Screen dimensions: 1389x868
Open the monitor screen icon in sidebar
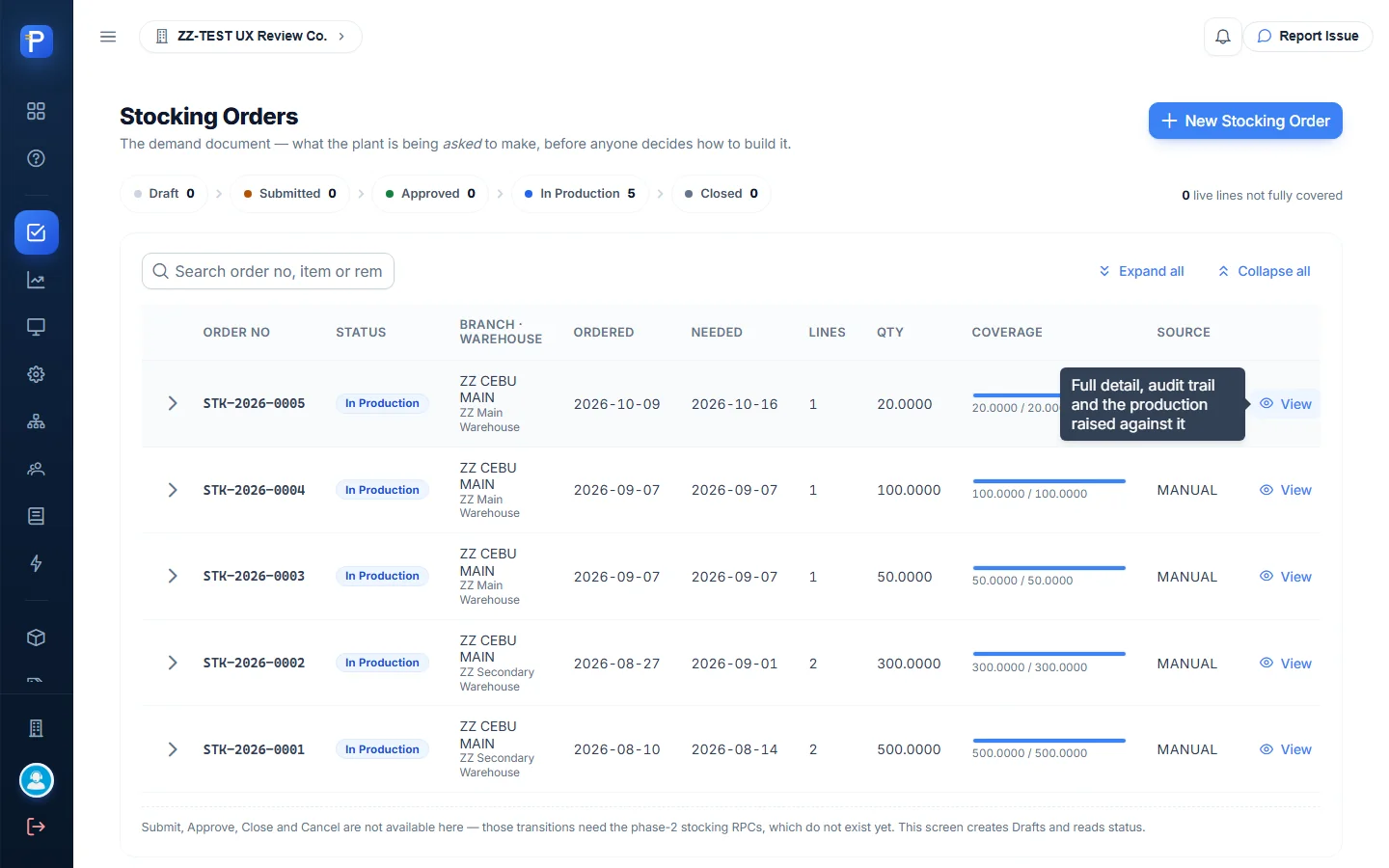pyautogui.click(x=36, y=327)
